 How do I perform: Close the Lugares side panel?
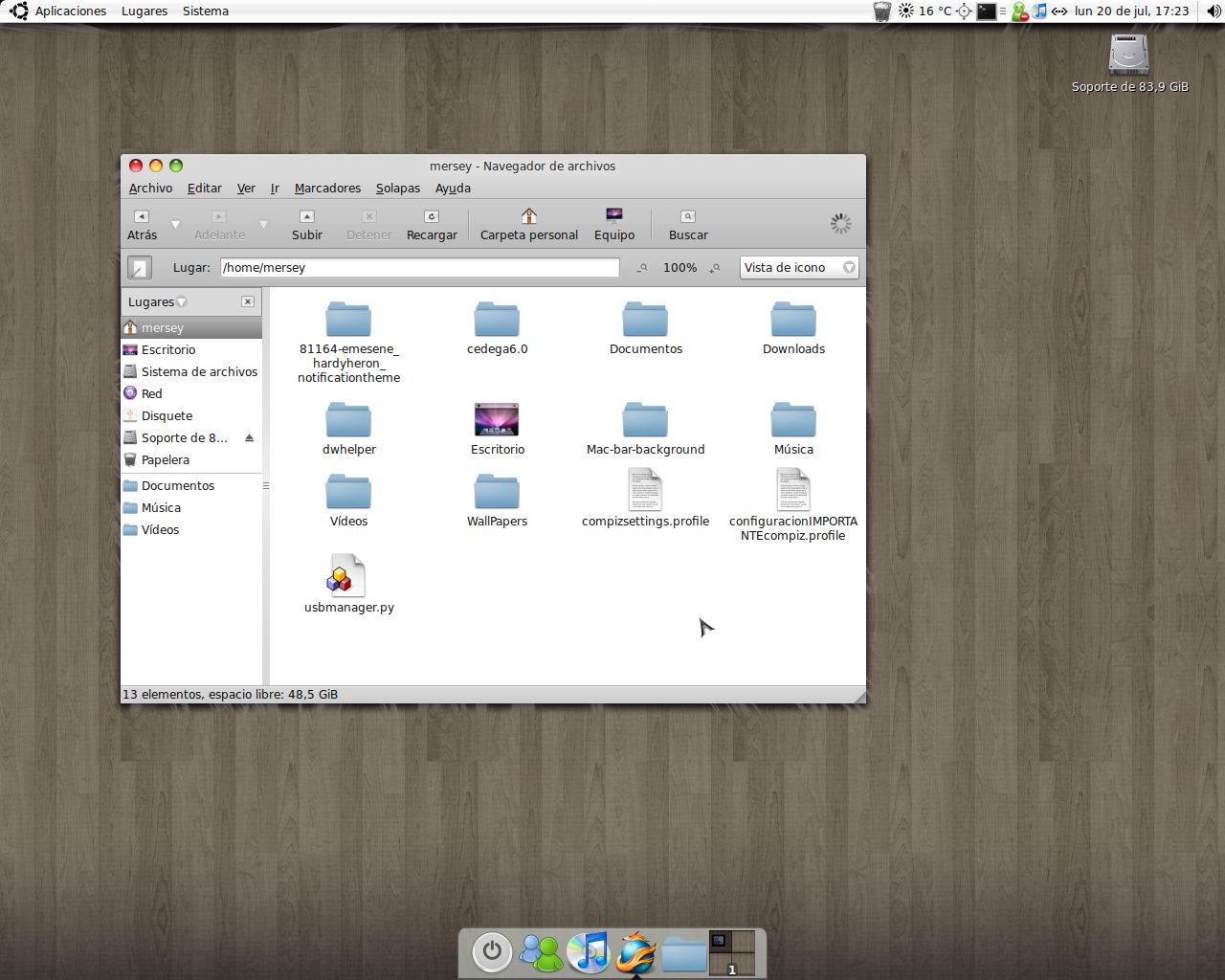(x=248, y=301)
